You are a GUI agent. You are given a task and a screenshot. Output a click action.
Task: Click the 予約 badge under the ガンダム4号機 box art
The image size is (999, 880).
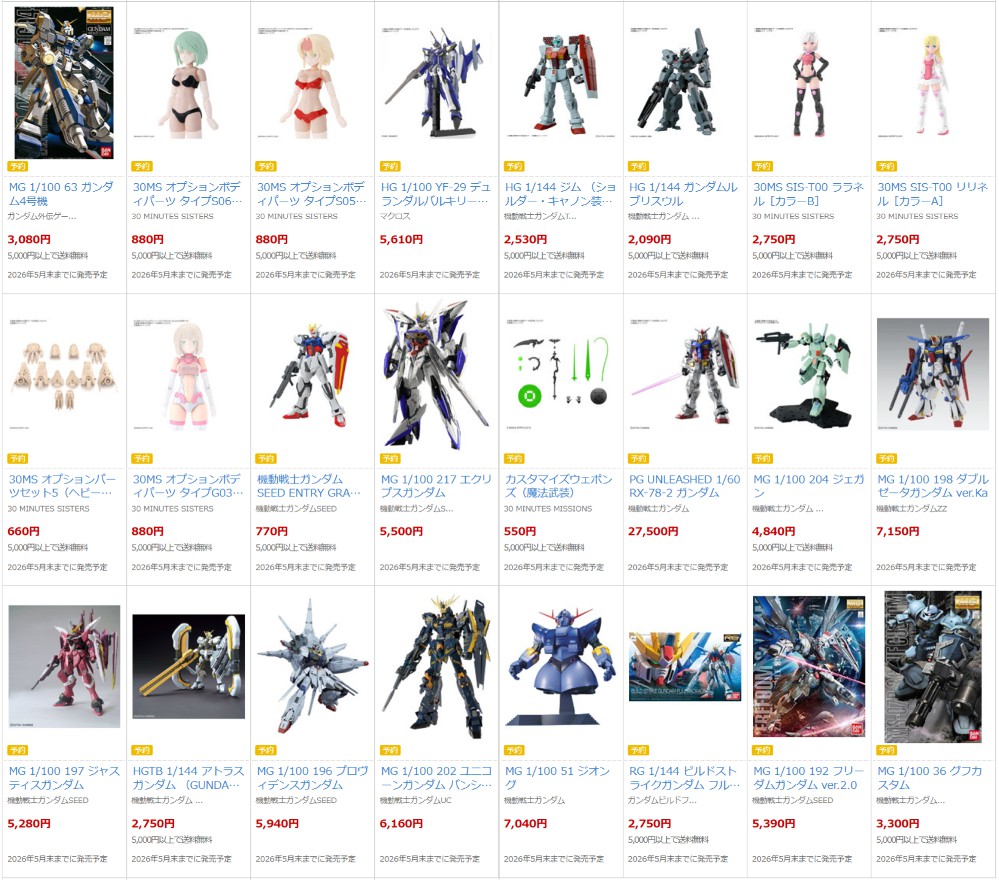coord(18,166)
